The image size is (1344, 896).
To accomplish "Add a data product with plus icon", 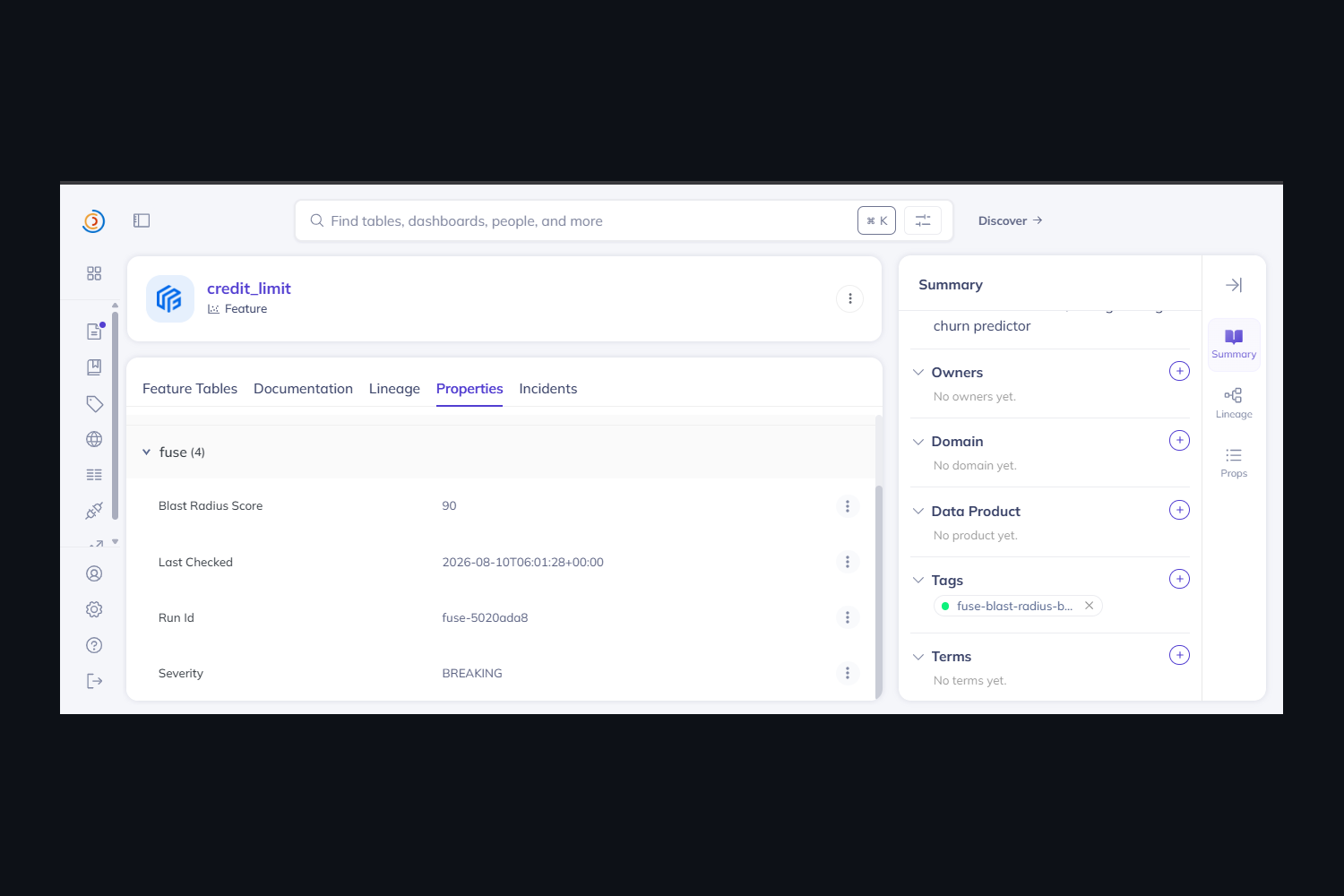I will pos(1180,510).
